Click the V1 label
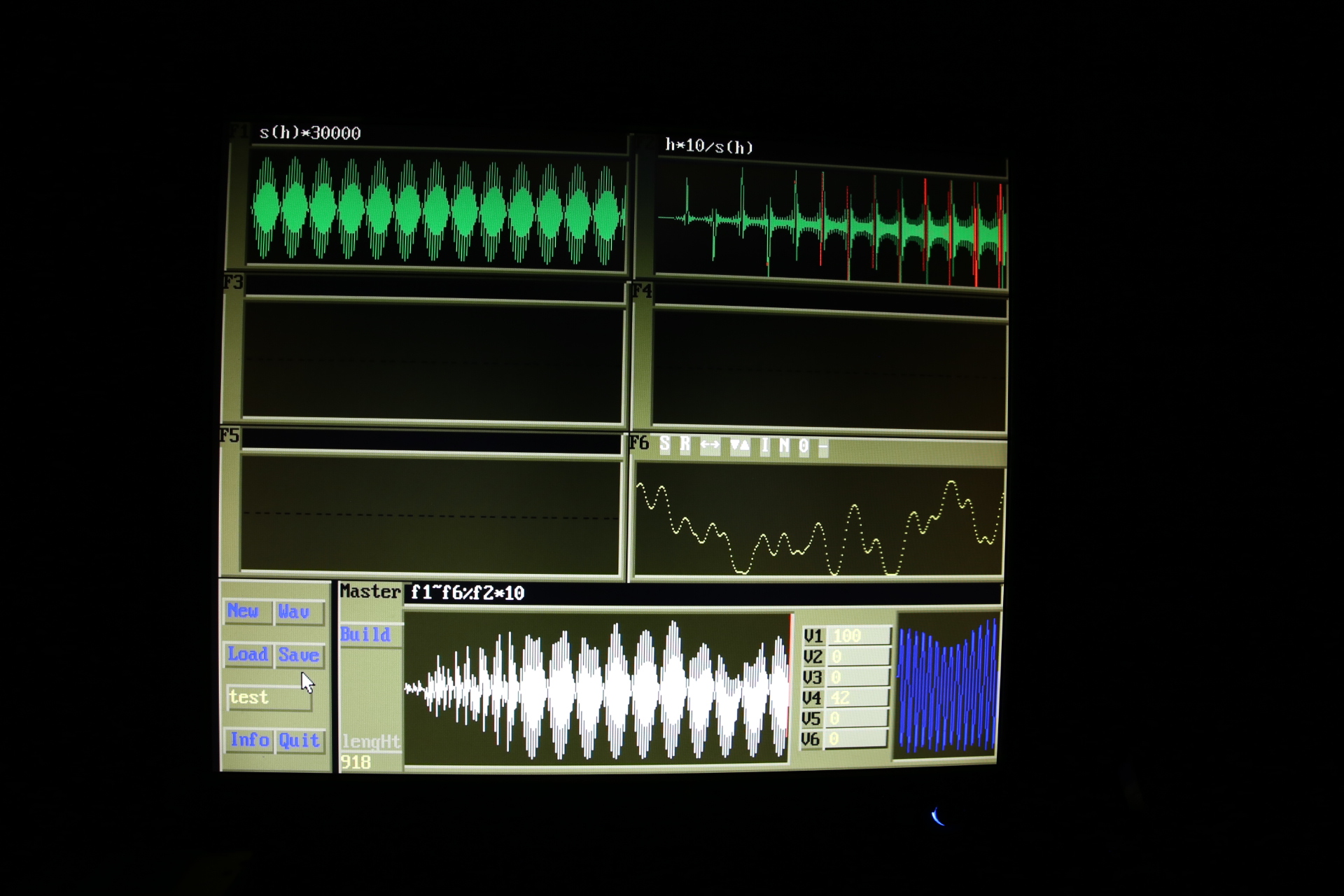This screenshot has width=1344, height=896. pyautogui.click(x=813, y=636)
